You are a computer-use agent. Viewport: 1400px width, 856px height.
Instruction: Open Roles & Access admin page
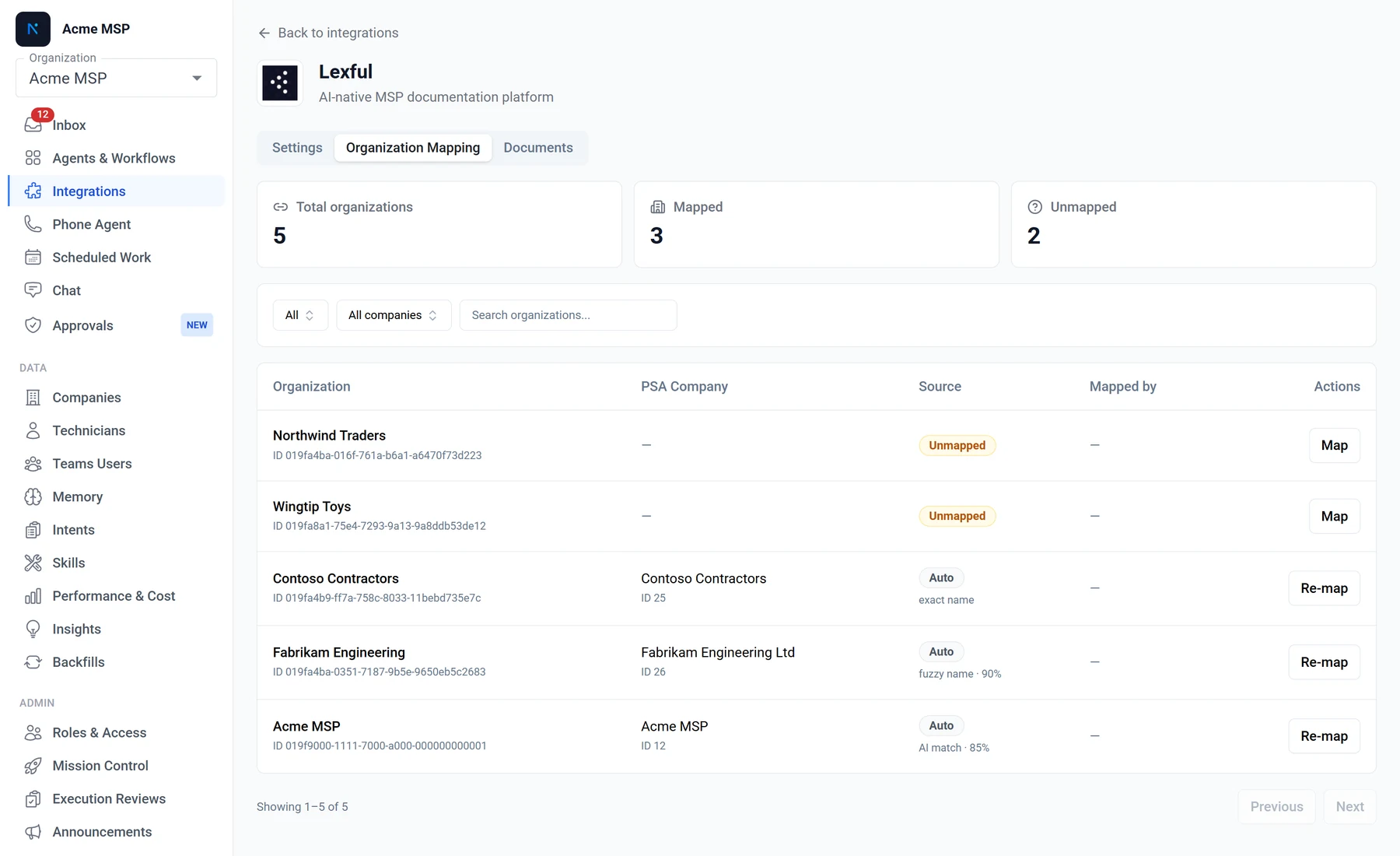(116, 733)
